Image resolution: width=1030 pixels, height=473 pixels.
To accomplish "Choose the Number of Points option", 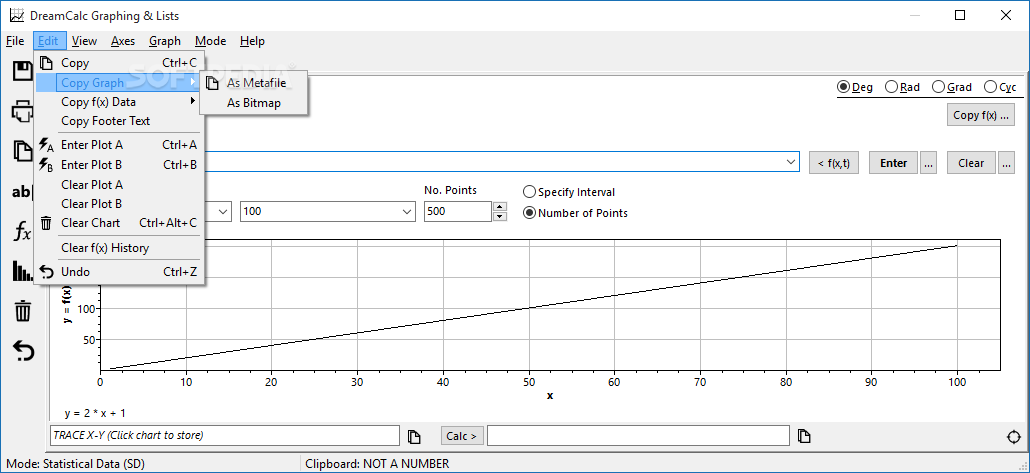I will coord(575,213).
